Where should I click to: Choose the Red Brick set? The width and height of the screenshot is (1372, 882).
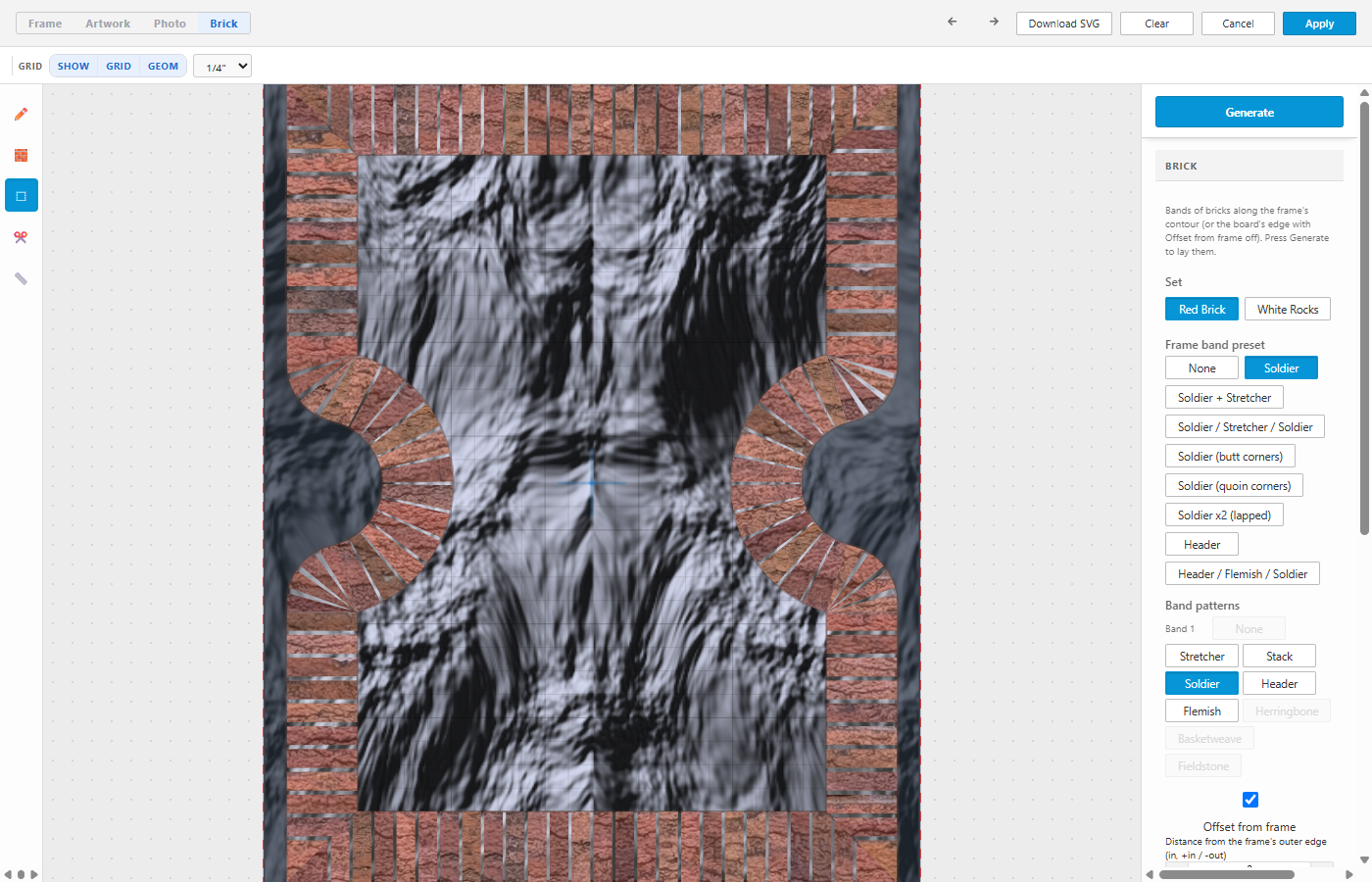[1201, 310]
